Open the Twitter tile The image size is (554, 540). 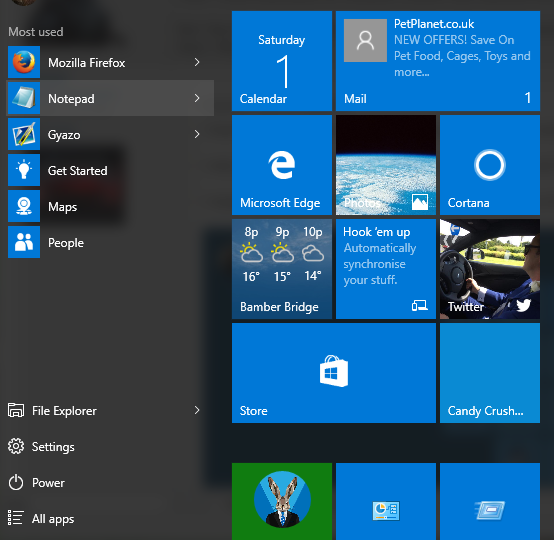[490, 269]
